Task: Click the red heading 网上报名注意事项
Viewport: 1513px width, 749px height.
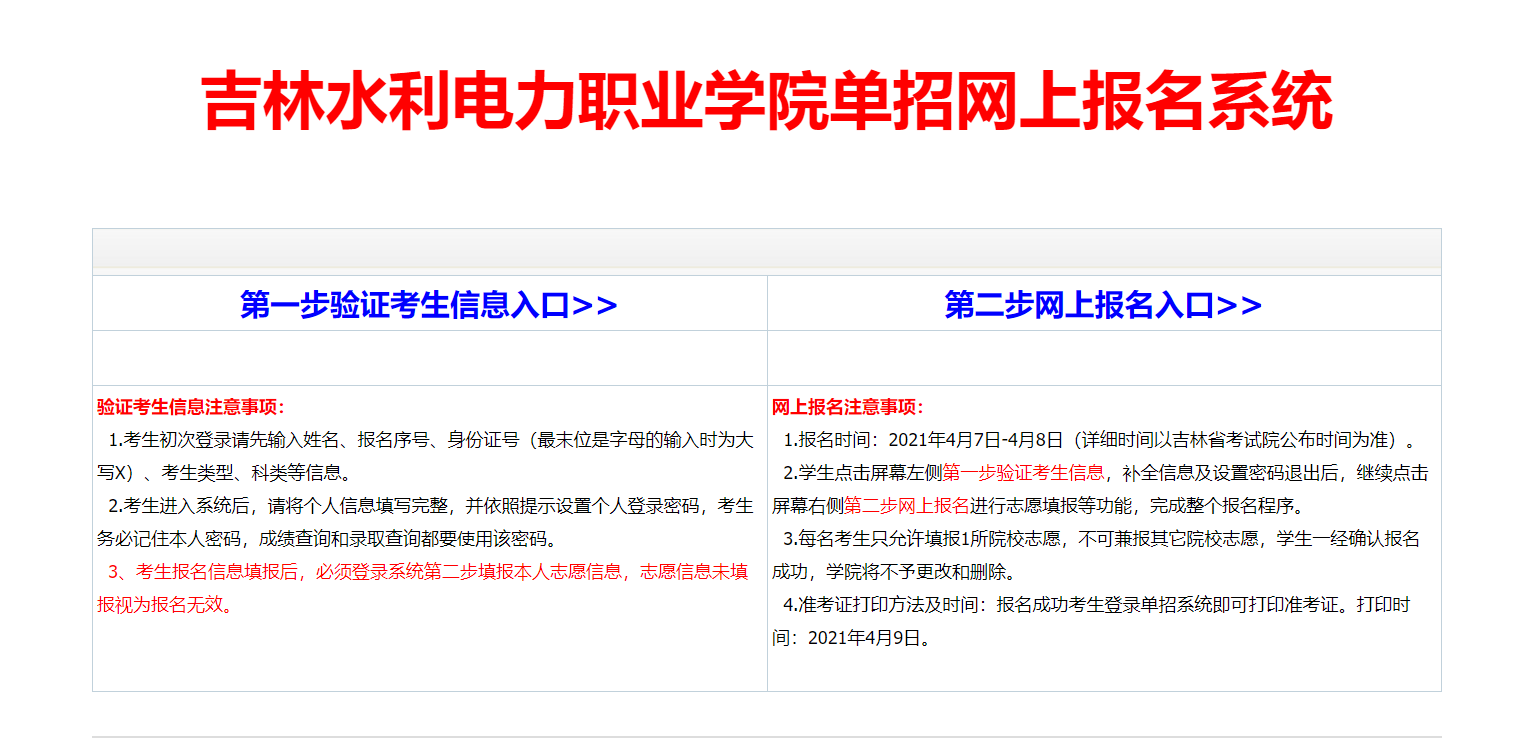Action: pos(848,407)
